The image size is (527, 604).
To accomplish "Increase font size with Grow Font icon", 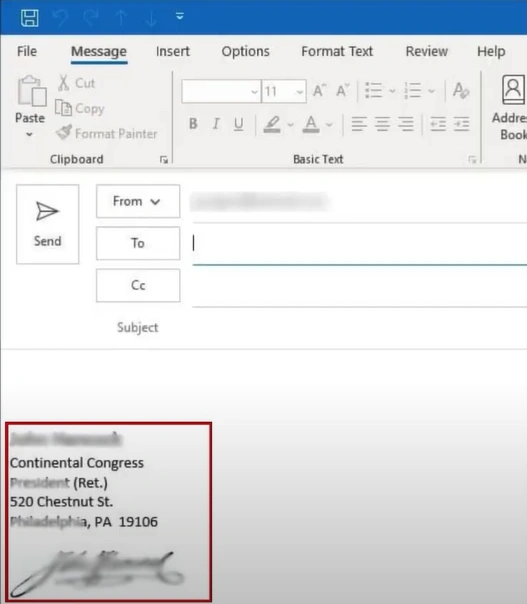I will pos(319,91).
